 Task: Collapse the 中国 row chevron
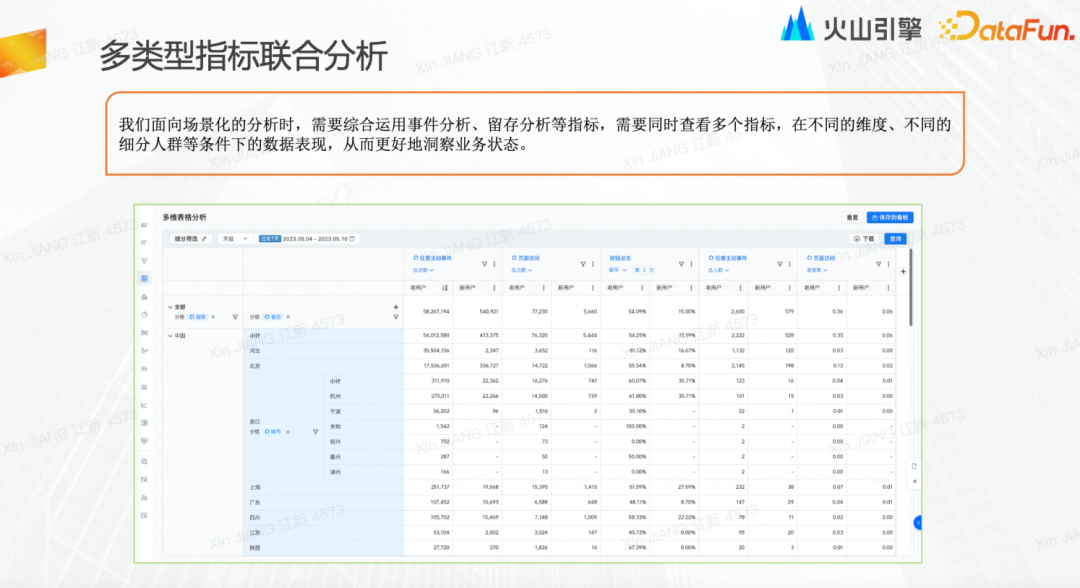pos(170,336)
